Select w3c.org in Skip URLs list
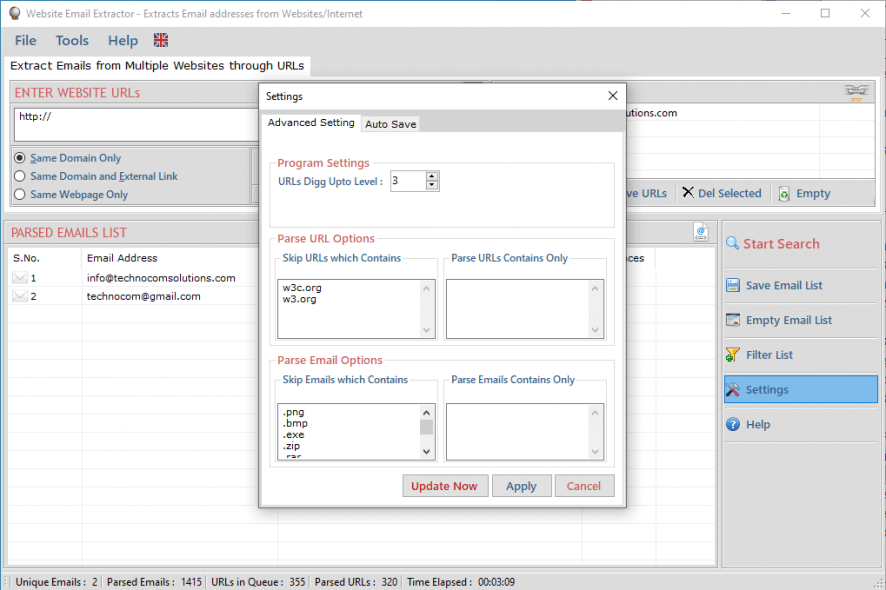This screenshot has width=886, height=590. coord(302,288)
